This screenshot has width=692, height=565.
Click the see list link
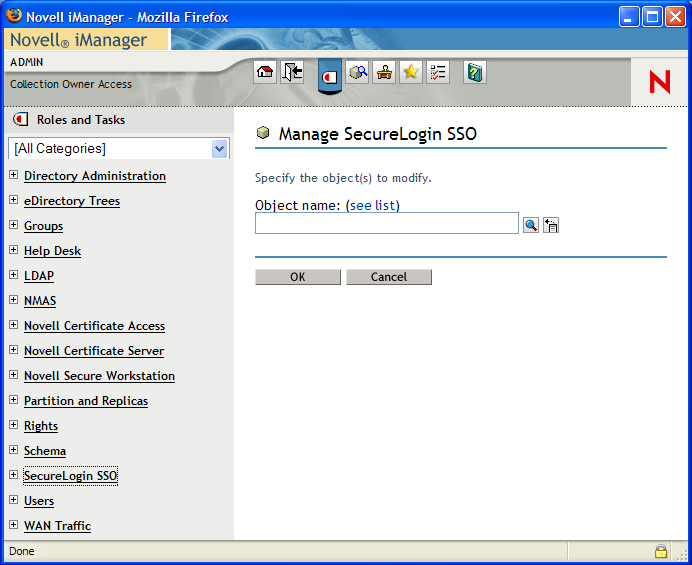point(372,205)
